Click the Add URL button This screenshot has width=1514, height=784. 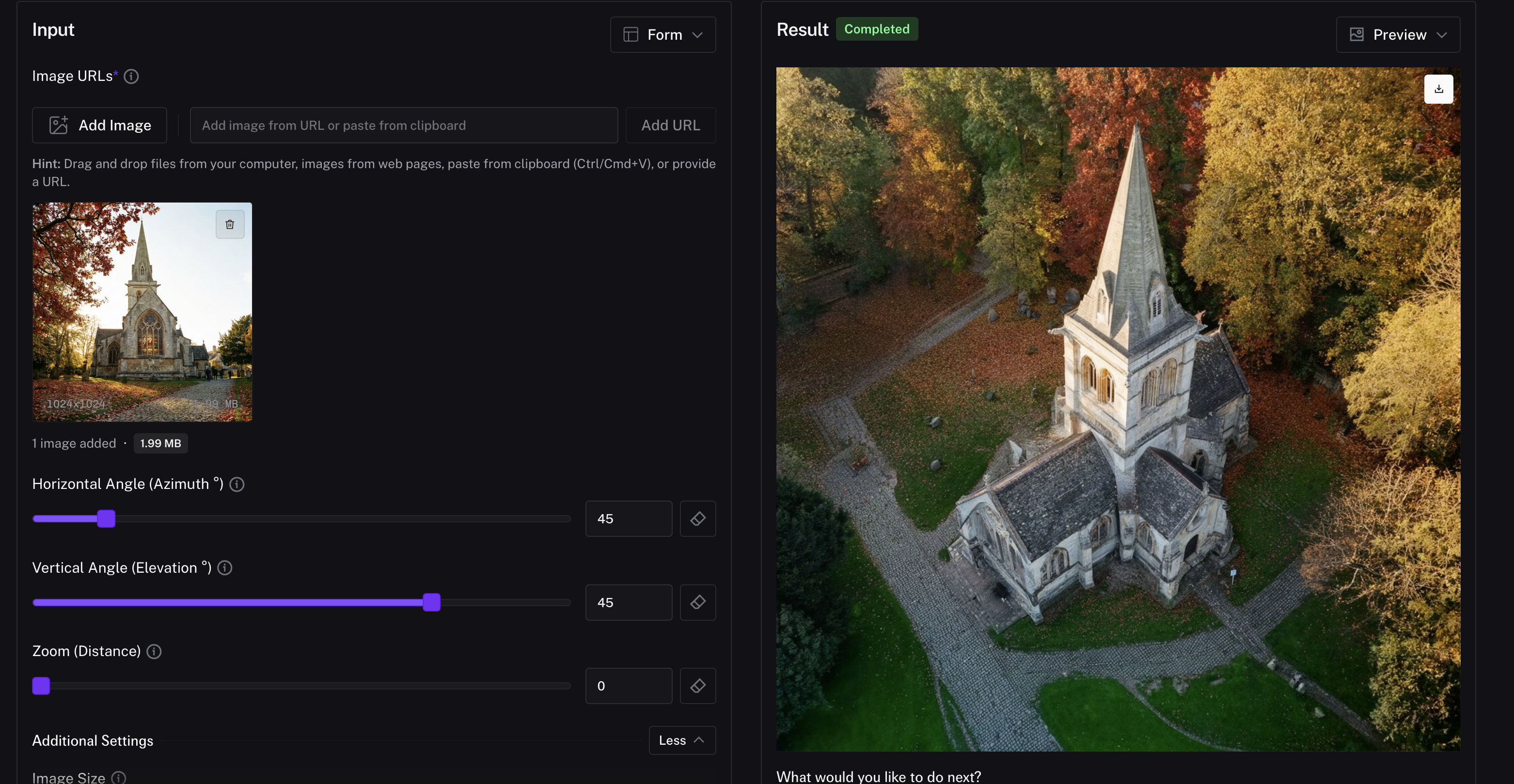point(671,125)
